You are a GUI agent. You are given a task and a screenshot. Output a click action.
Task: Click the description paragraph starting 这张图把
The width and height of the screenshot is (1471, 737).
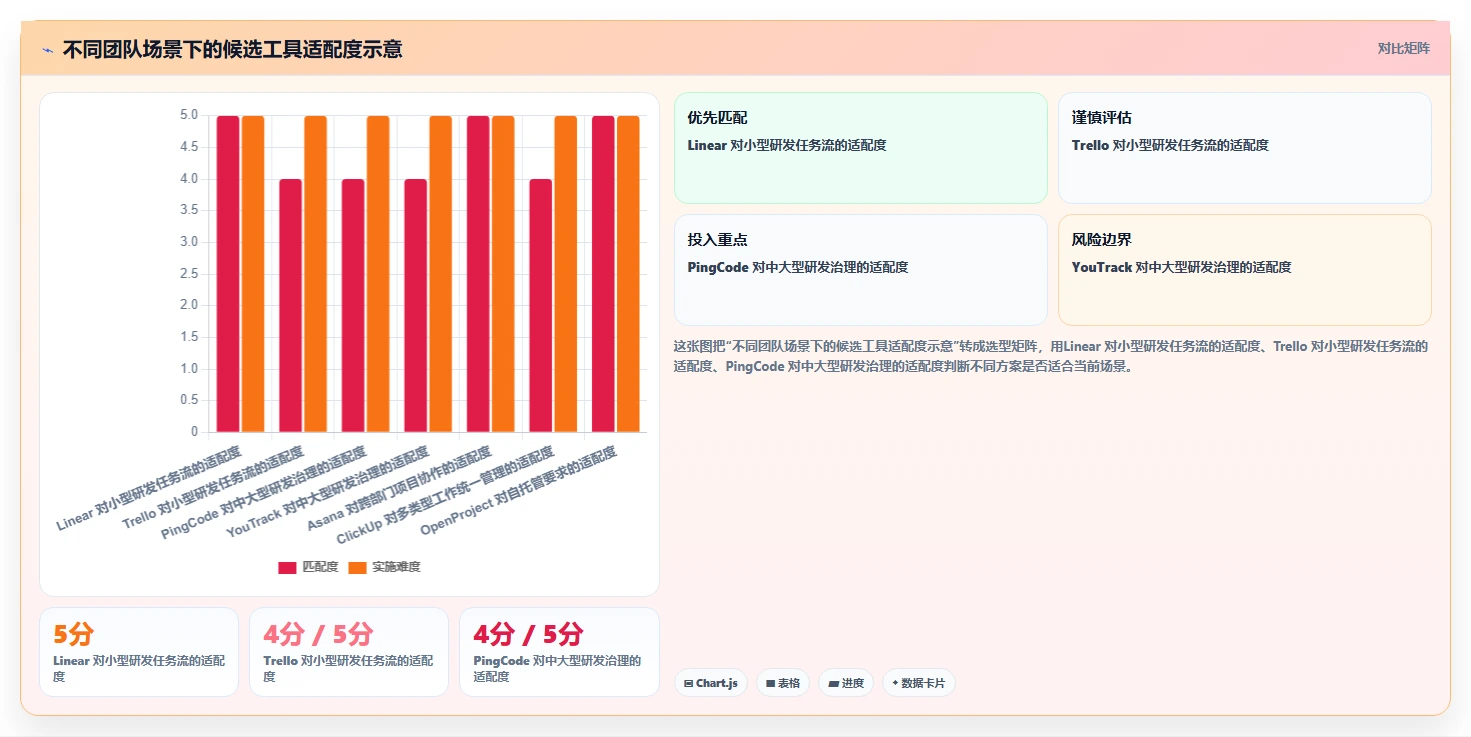click(1052, 356)
